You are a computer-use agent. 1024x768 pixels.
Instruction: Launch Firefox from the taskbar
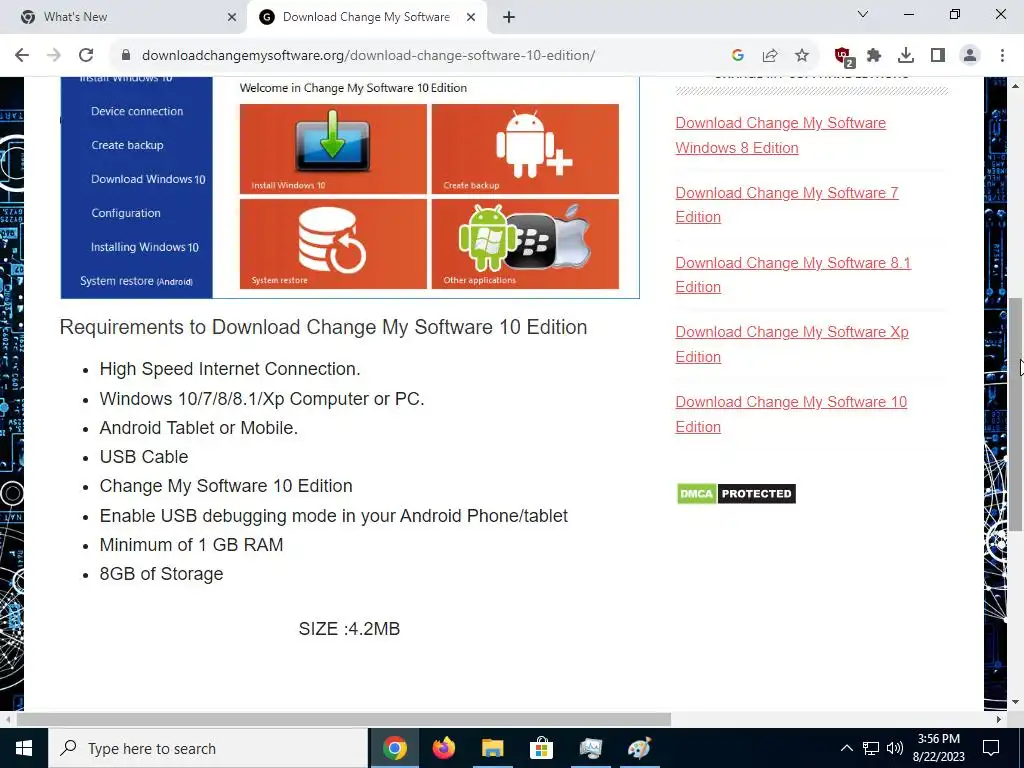coord(444,748)
